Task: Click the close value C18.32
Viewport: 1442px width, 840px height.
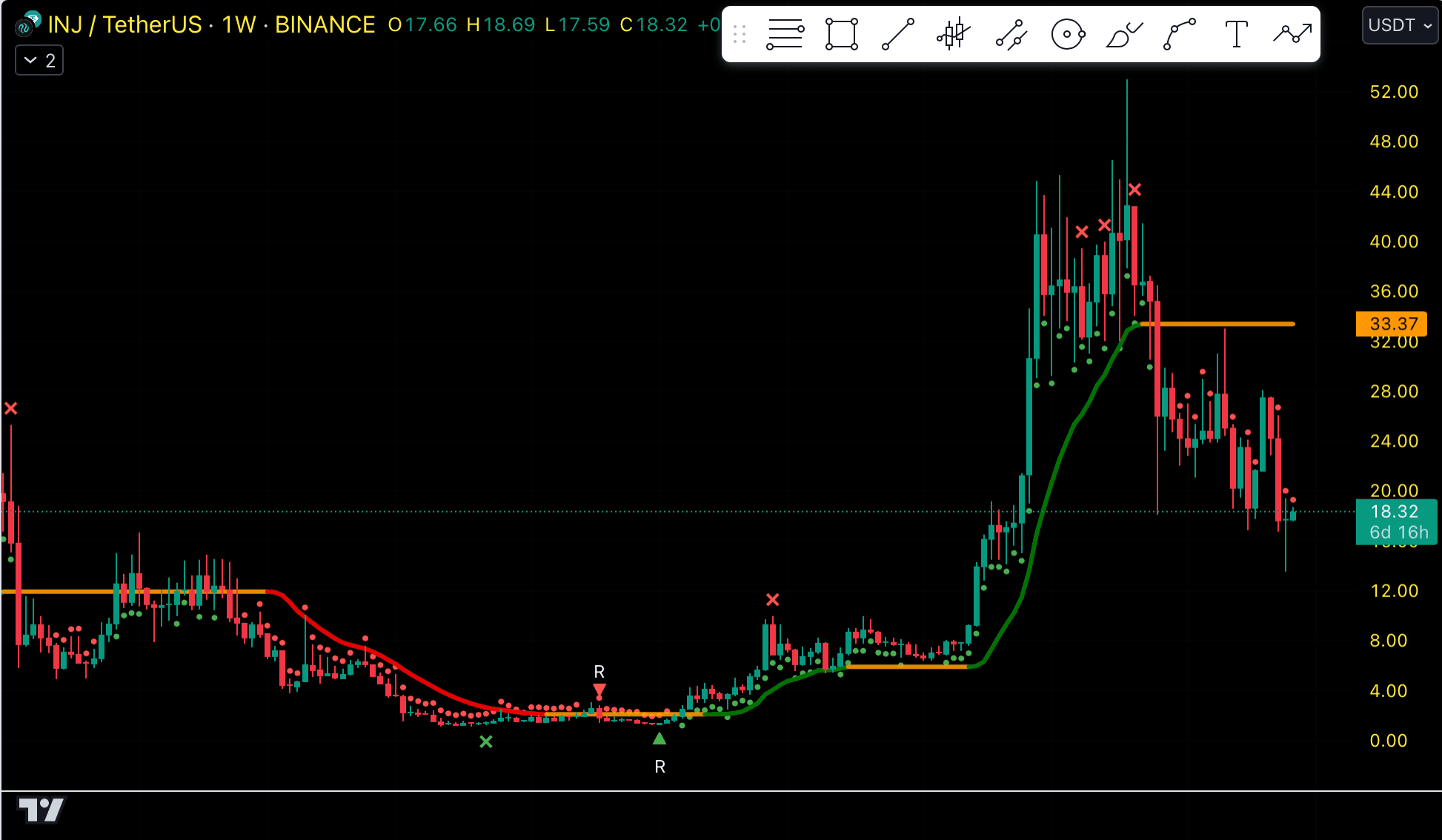Action: click(654, 24)
